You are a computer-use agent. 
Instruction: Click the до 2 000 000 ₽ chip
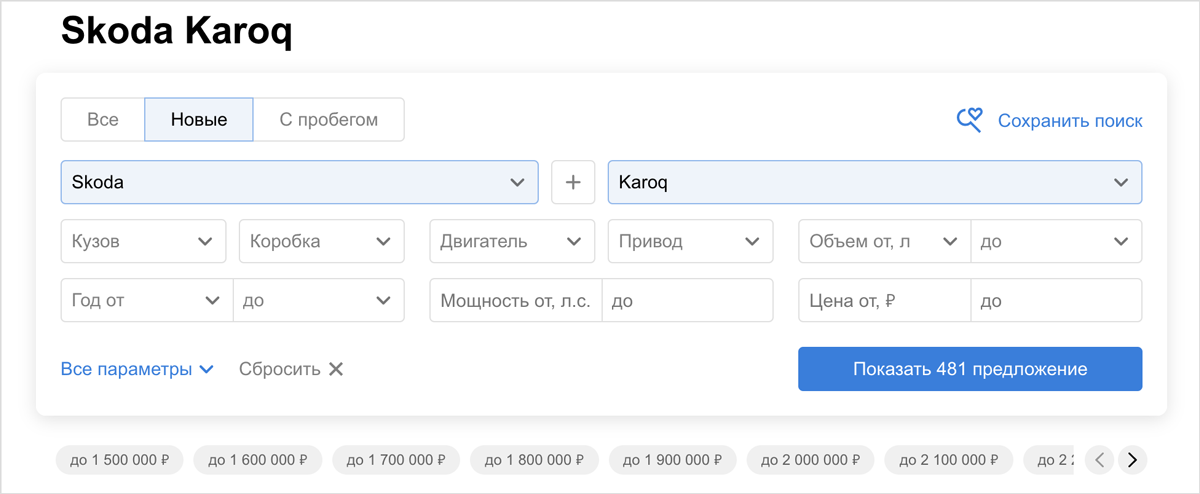point(810,460)
